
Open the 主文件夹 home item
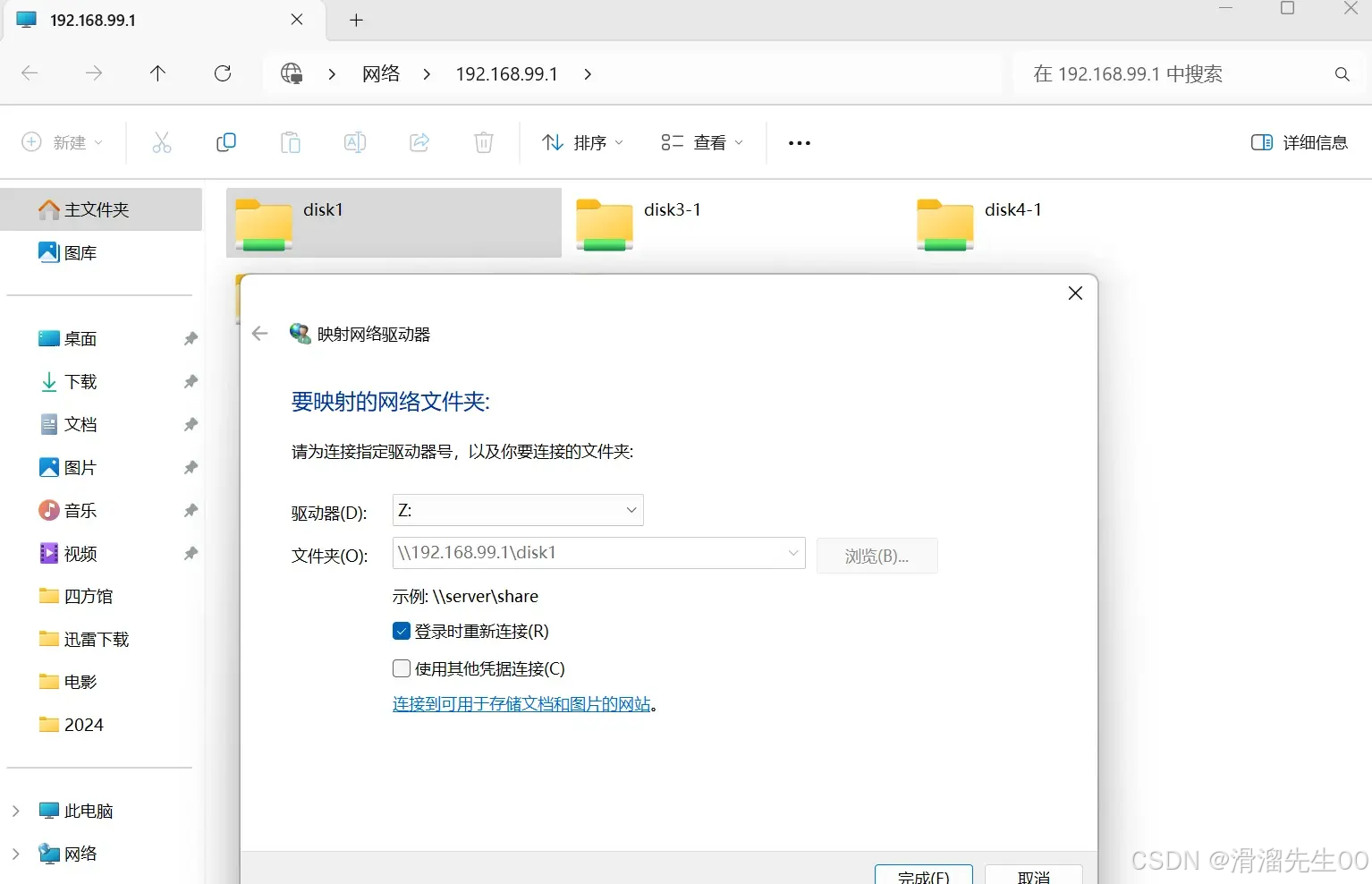(x=101, y=209)
